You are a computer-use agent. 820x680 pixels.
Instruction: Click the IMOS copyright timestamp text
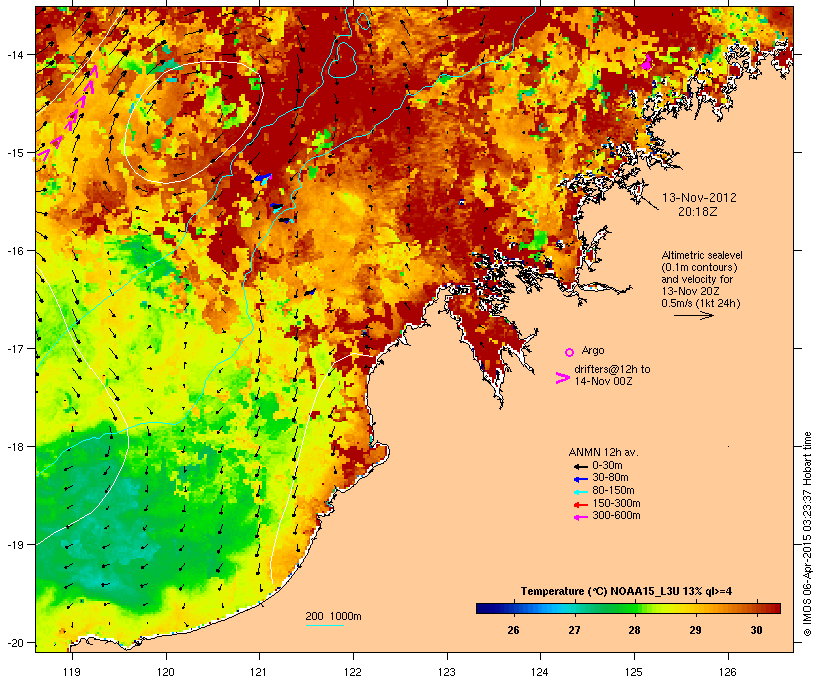pos(807,534)
